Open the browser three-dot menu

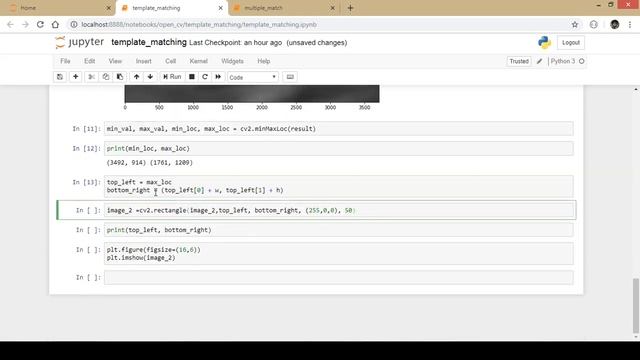click(630, 24)
